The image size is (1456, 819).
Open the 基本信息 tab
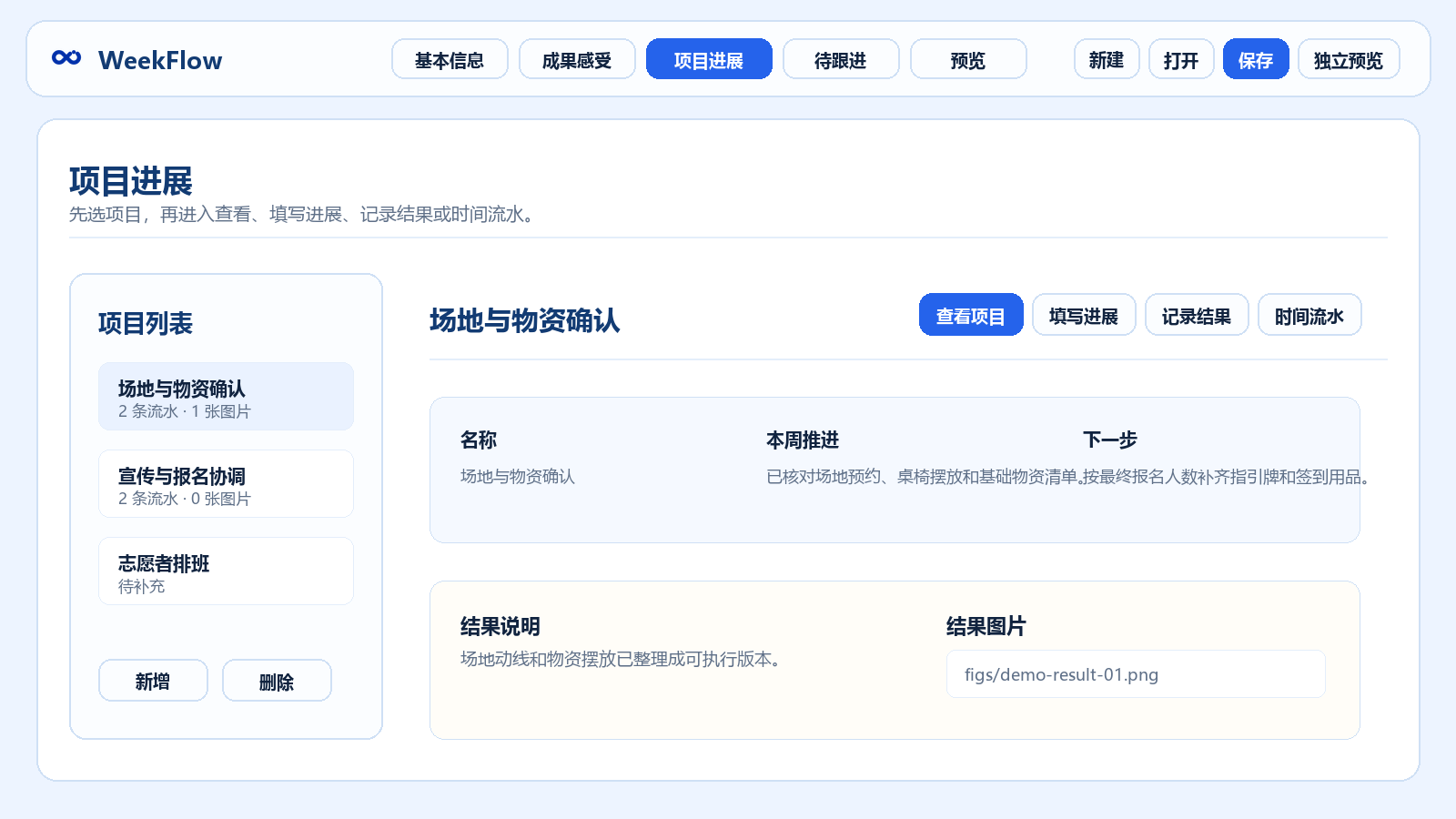pos(450,59)
